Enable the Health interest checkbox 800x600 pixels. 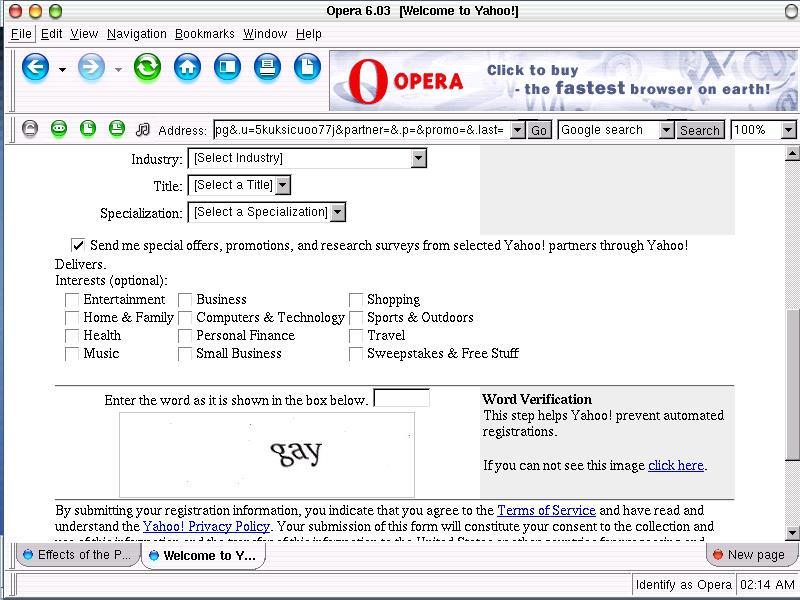click(x=72, y=336)
